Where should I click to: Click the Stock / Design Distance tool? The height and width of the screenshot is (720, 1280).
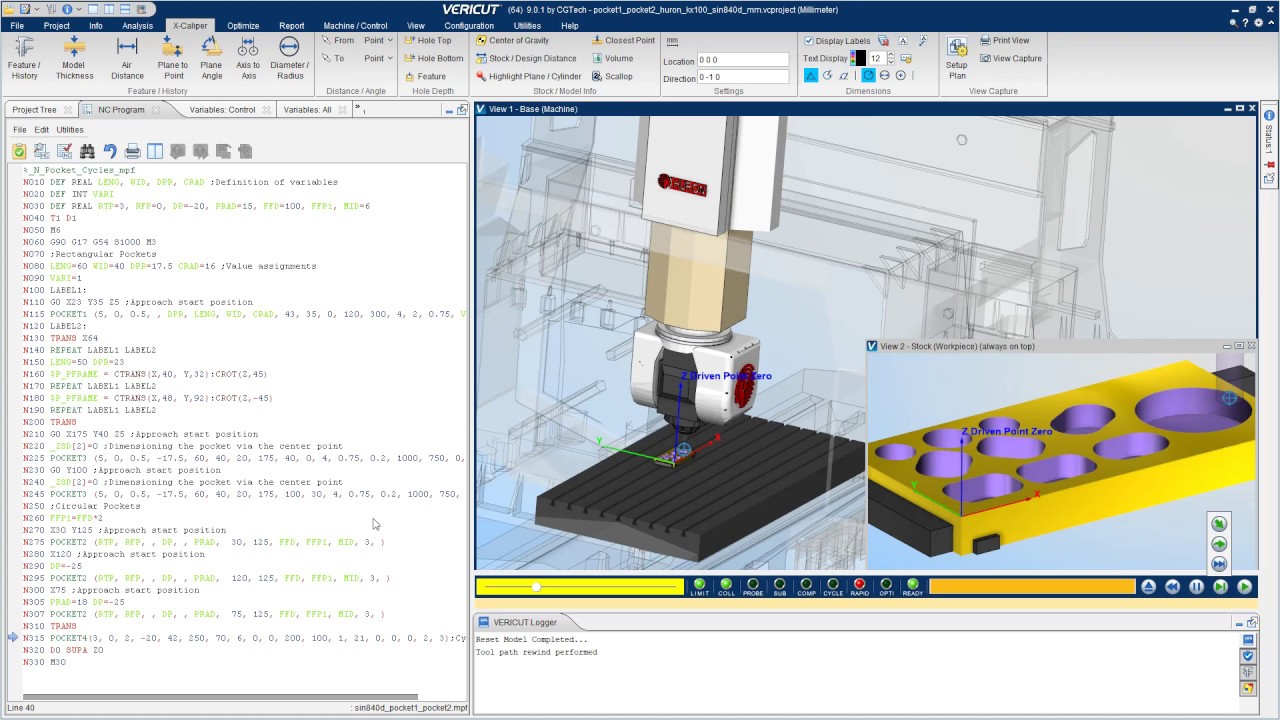pyautogui.click(x=526, y=59)
